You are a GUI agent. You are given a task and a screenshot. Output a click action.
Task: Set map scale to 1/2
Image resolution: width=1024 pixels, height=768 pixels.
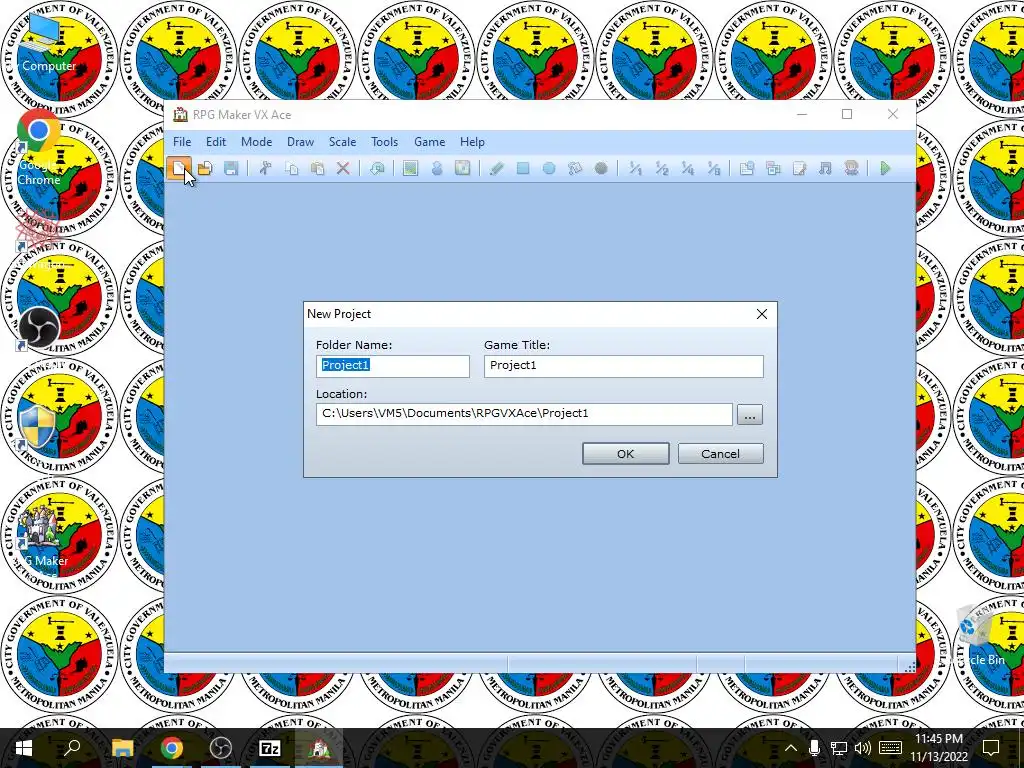tap(662, 168)
